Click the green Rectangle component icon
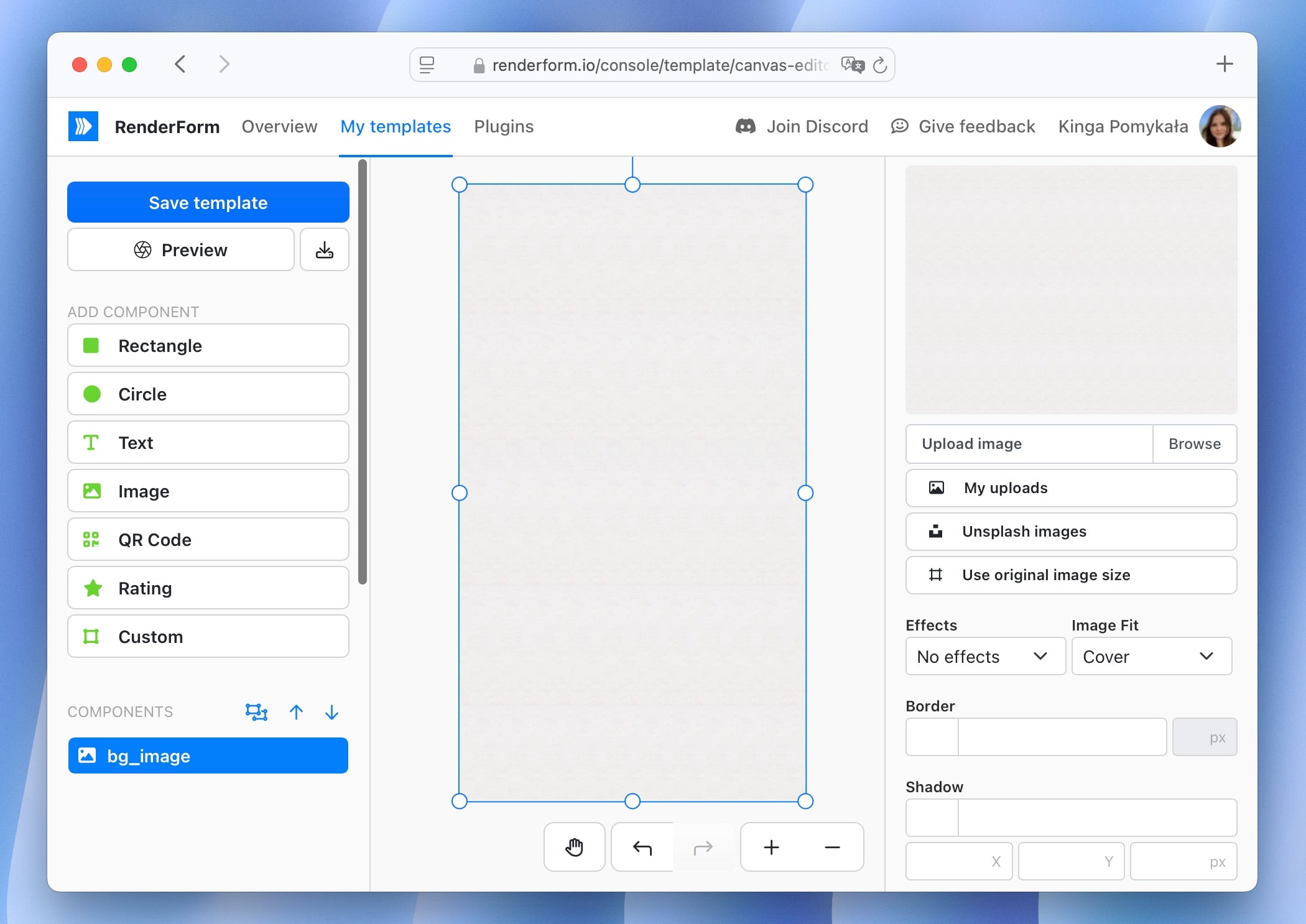 point(91,345)
